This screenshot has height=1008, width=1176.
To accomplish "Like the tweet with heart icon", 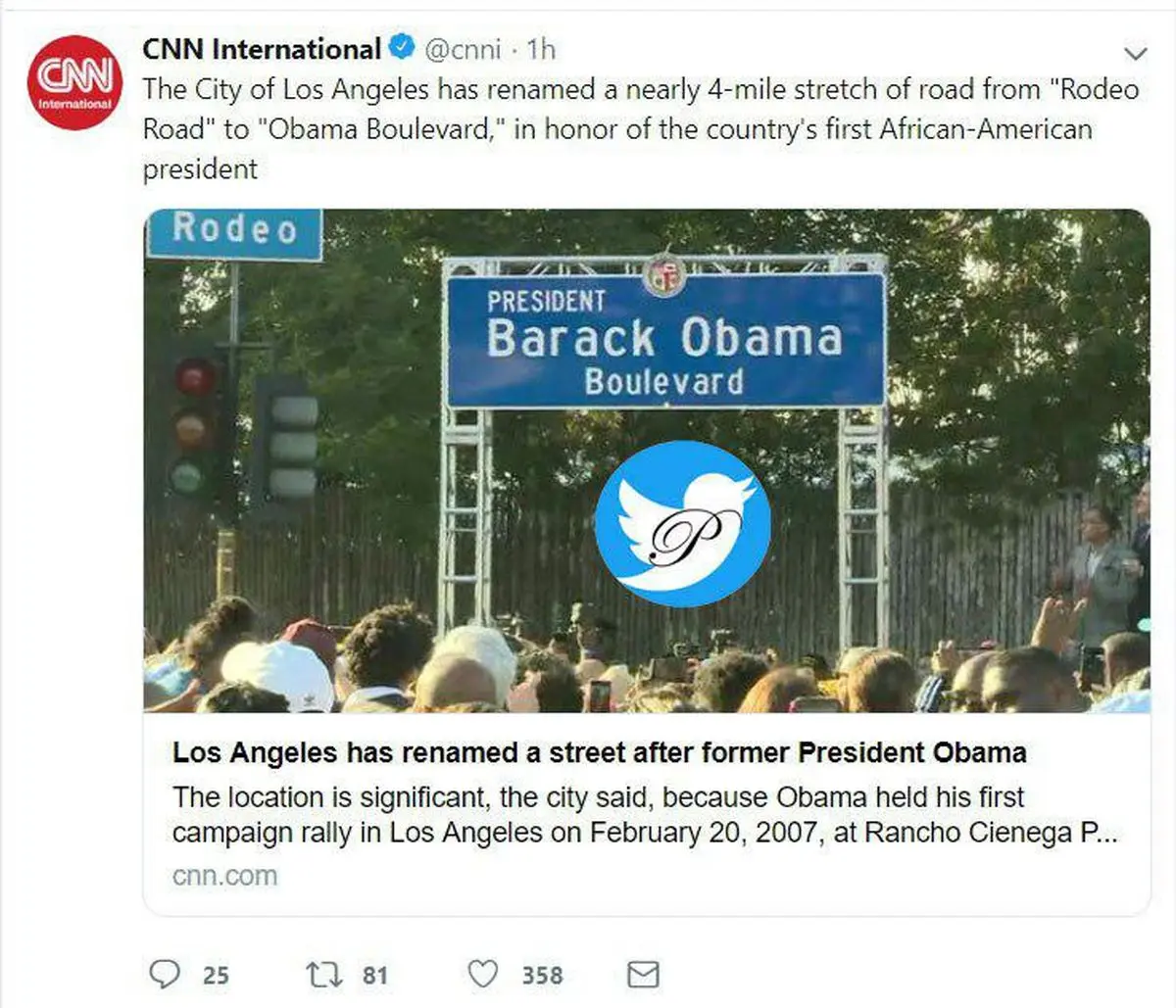I will point(482,974).
